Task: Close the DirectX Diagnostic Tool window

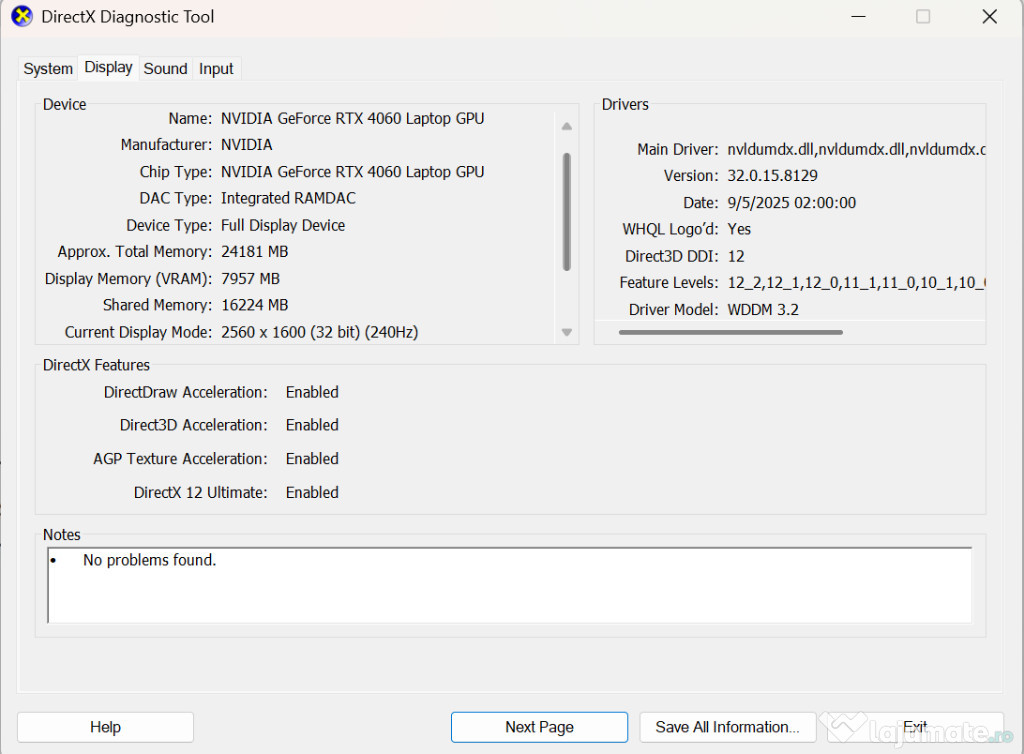Action: click(x=989, y=17)
